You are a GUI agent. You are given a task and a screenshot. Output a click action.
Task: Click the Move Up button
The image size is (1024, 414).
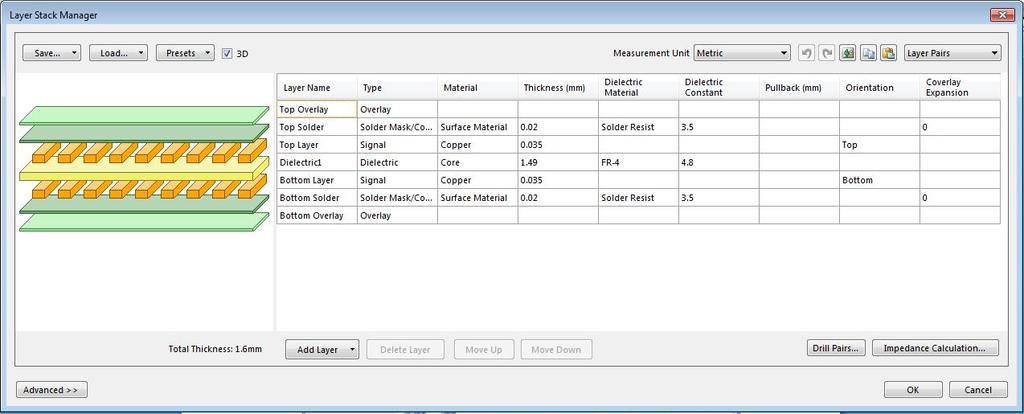484,349
